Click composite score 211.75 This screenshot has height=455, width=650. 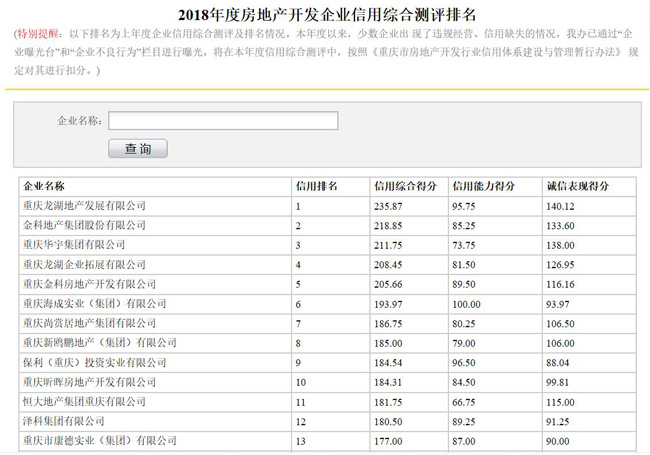click(x=388, y=245)
